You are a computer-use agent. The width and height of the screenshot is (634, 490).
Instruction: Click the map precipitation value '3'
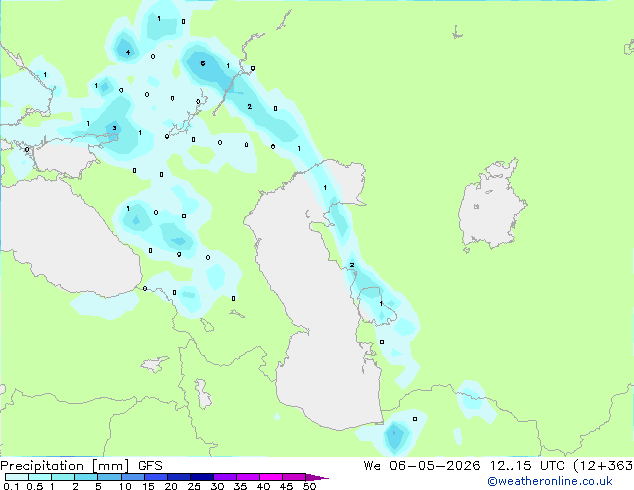click(114, 129)
